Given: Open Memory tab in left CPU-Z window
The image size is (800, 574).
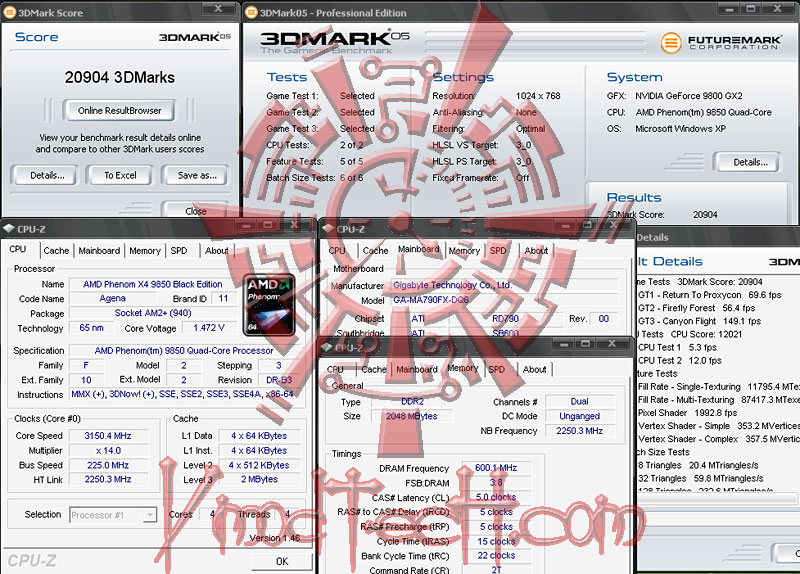Looking at the screenshot, I should coord(144,251).
